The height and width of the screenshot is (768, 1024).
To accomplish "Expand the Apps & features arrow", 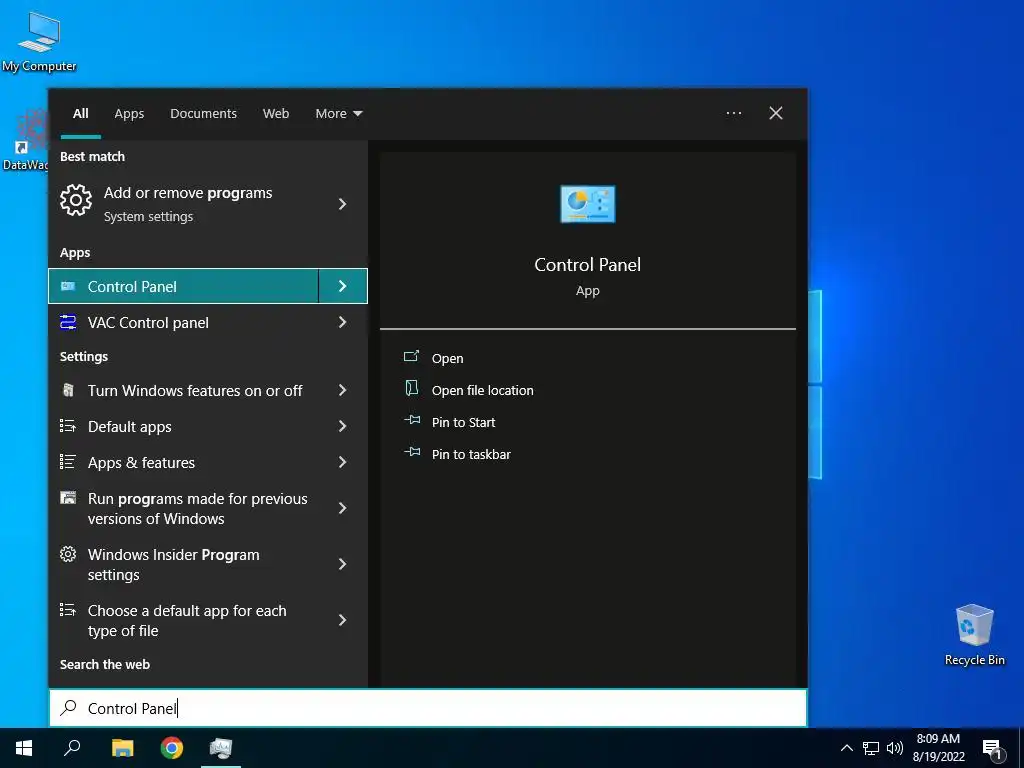I will tap(342, 462).
